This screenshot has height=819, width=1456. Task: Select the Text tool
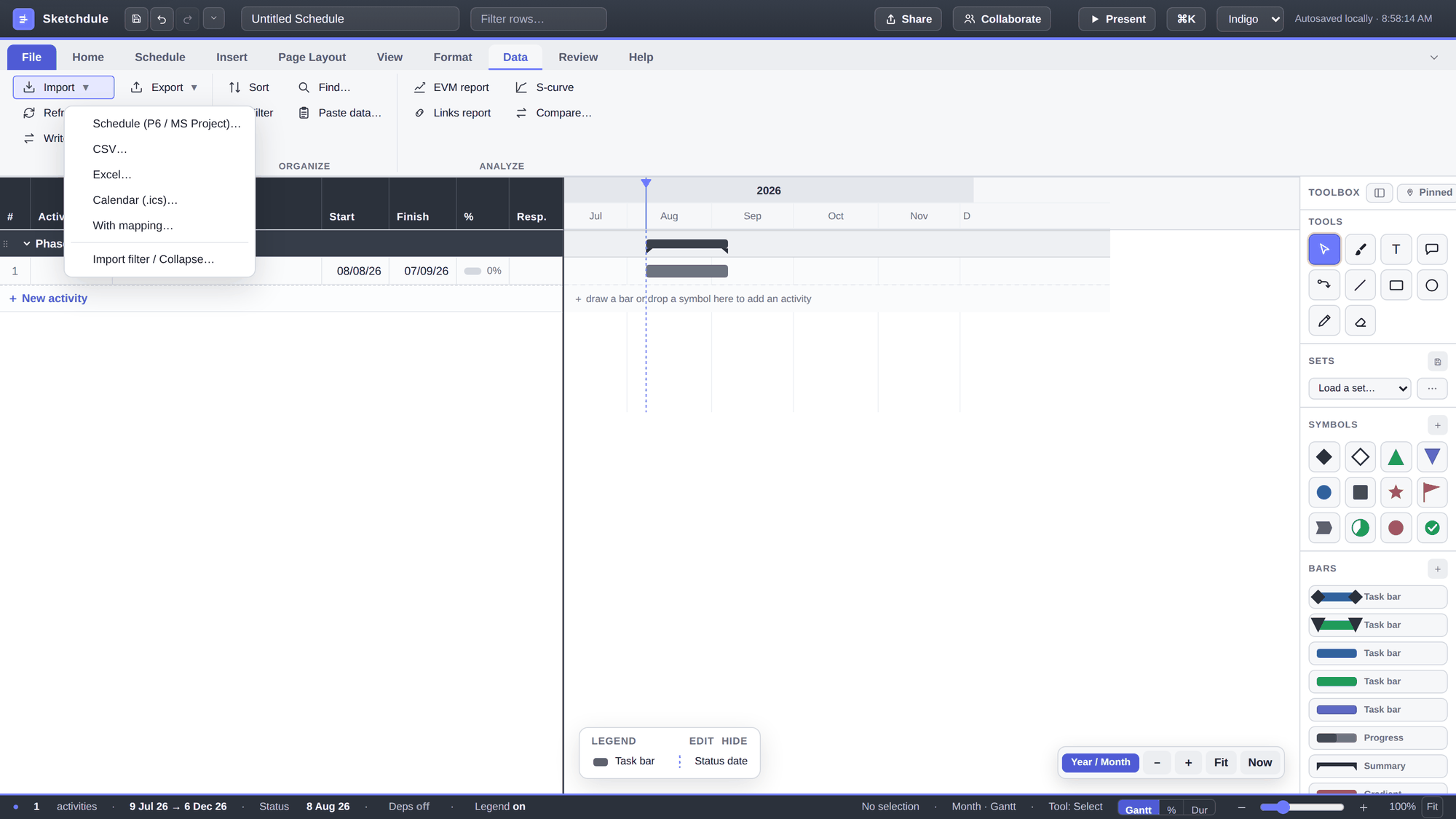point(1396,249)
